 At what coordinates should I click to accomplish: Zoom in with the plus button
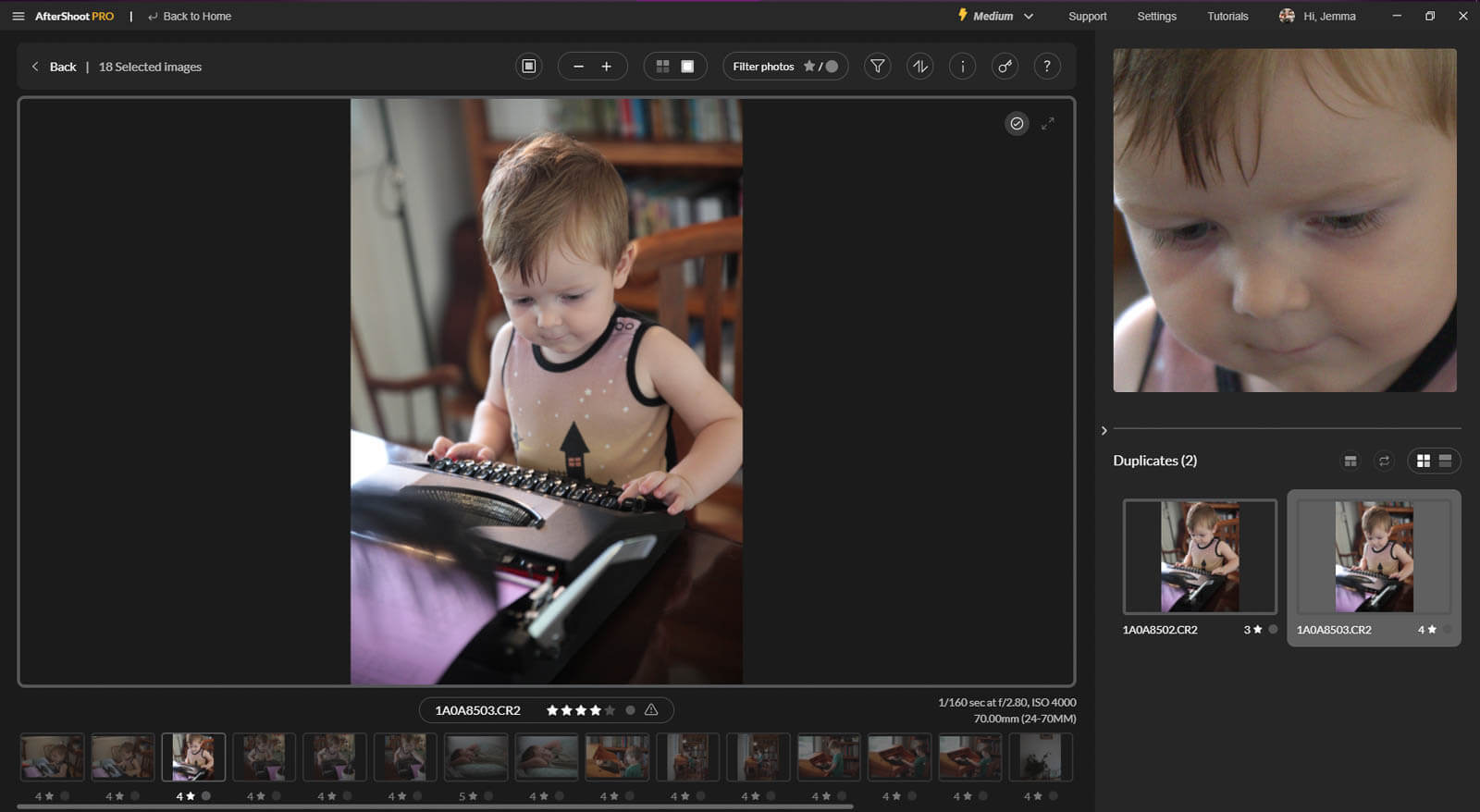point(607,67)
